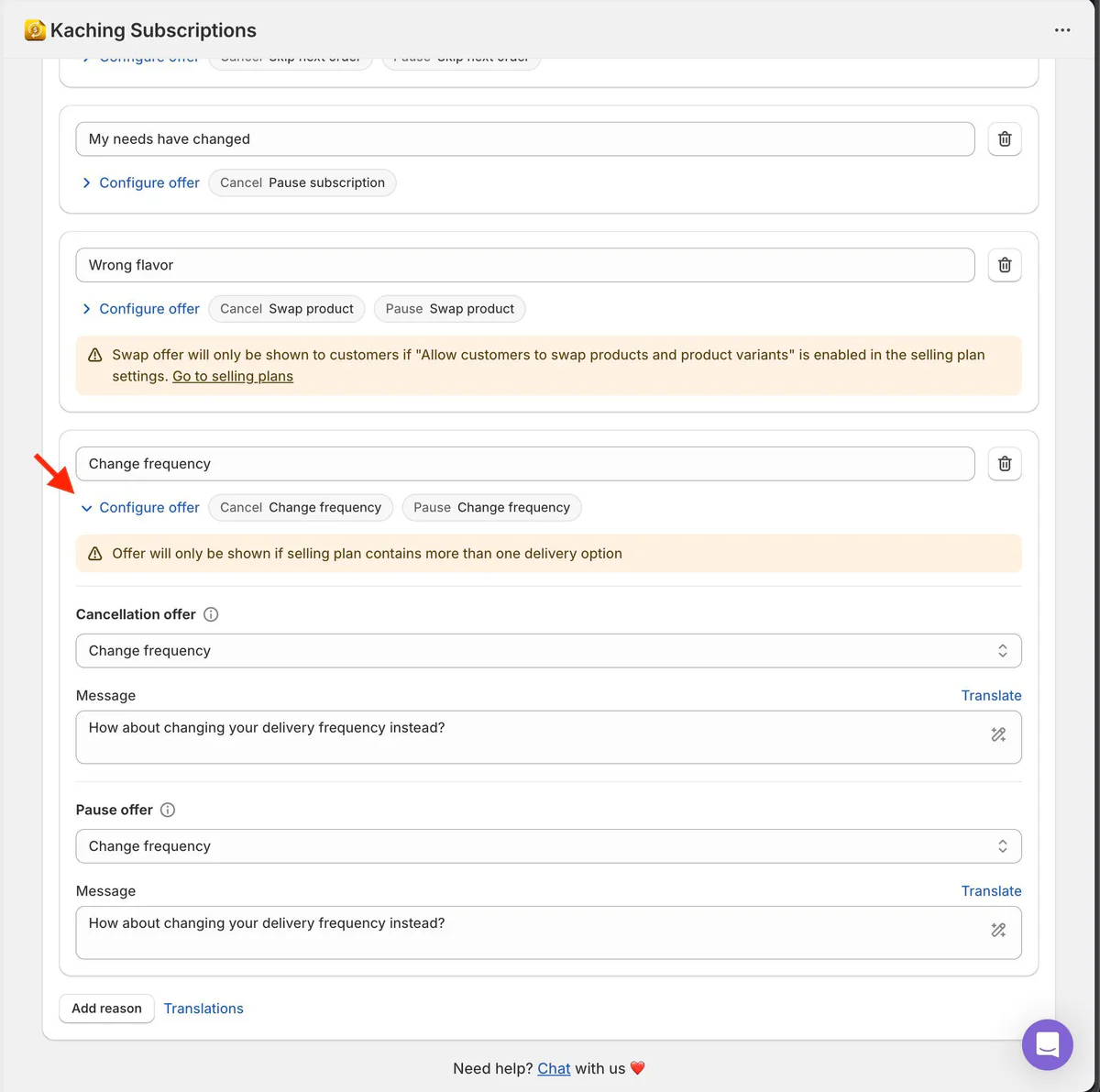
Task: Open the Pause offer dropdown
Action: point(548,846)
